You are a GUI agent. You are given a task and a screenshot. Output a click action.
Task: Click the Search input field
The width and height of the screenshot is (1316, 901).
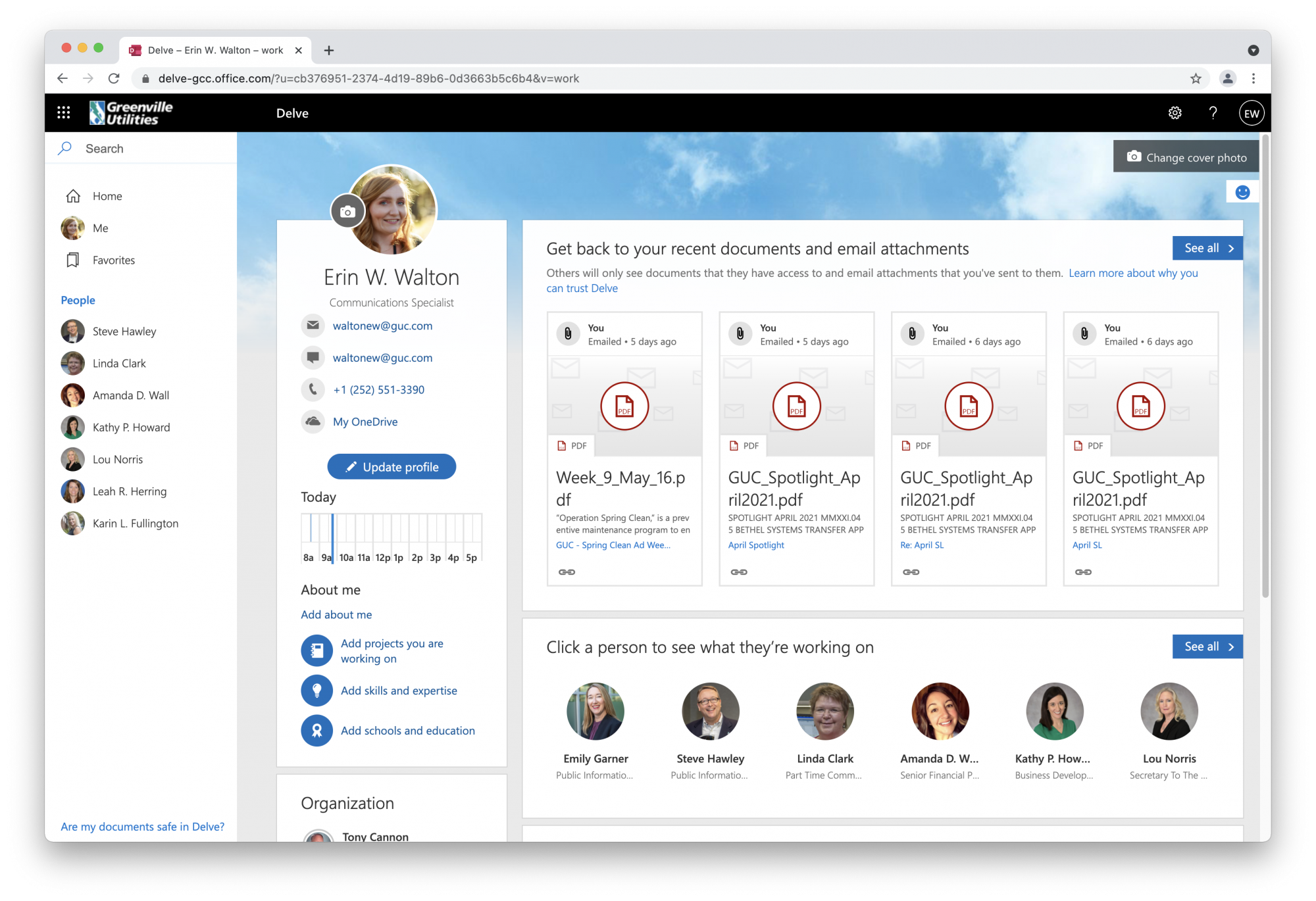[141, 149]
